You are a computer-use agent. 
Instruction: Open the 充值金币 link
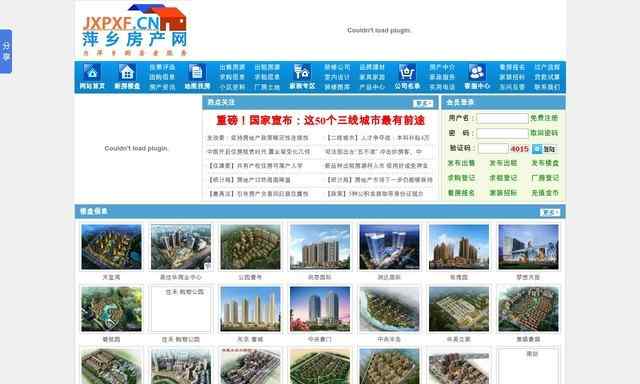coord(545,193)
